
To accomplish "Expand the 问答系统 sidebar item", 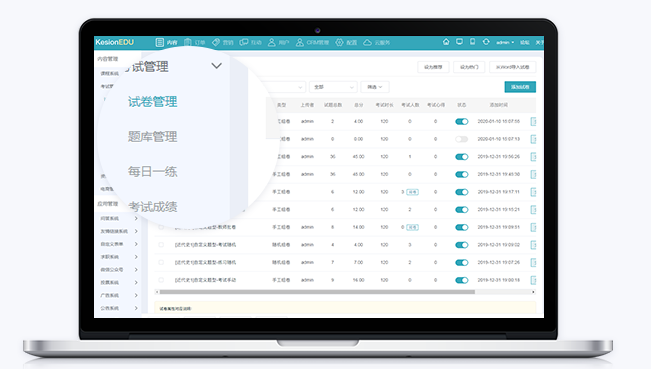I will coord(136,218).
